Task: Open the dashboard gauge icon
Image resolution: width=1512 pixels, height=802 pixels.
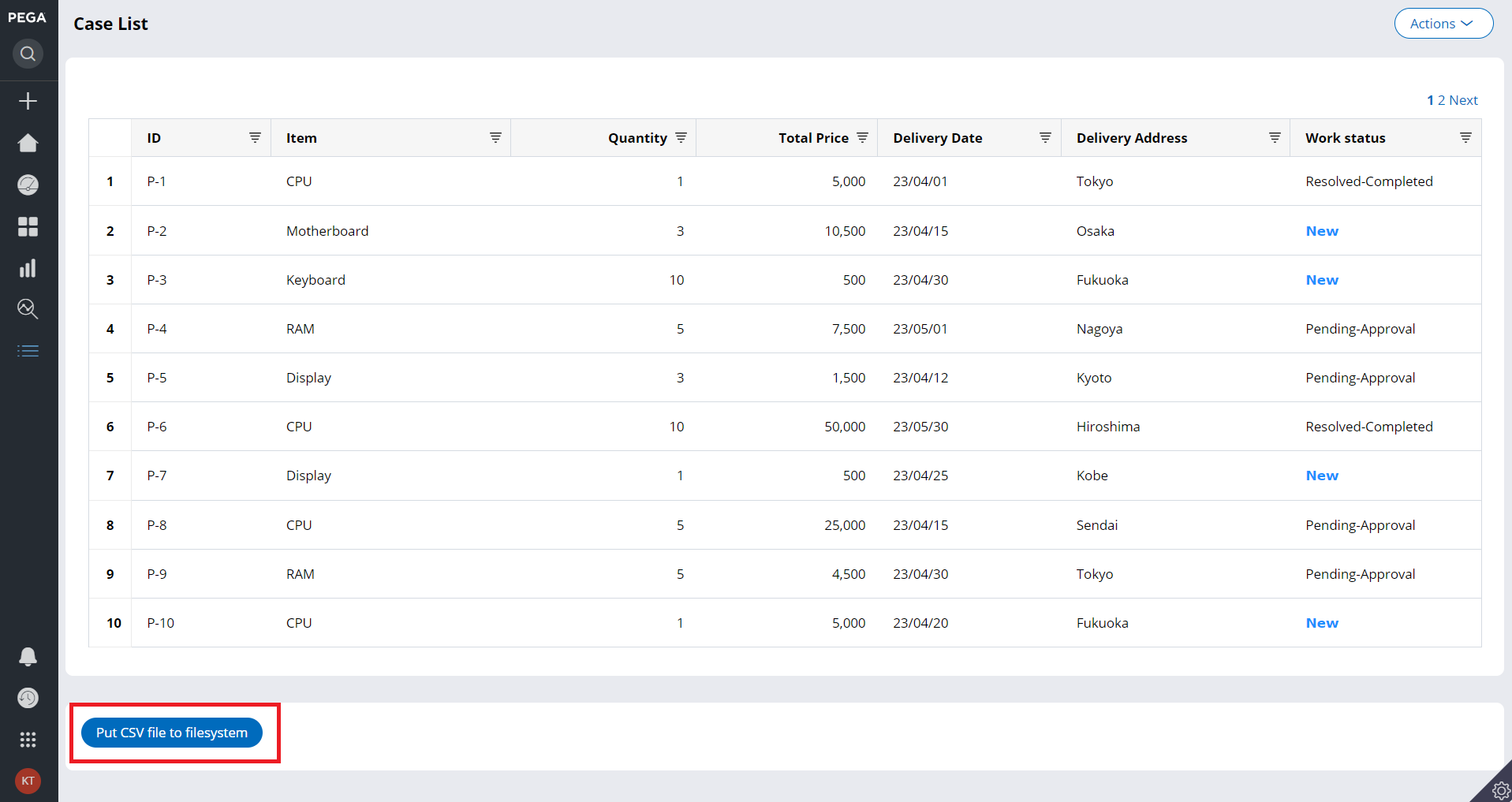Action: (28, 185)
